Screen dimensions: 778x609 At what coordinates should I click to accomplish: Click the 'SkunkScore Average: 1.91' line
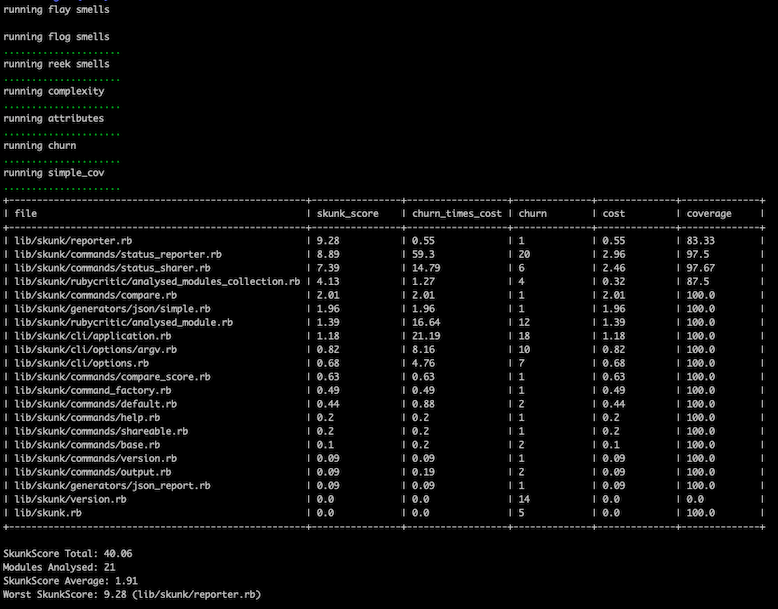[x=71, y=580]
